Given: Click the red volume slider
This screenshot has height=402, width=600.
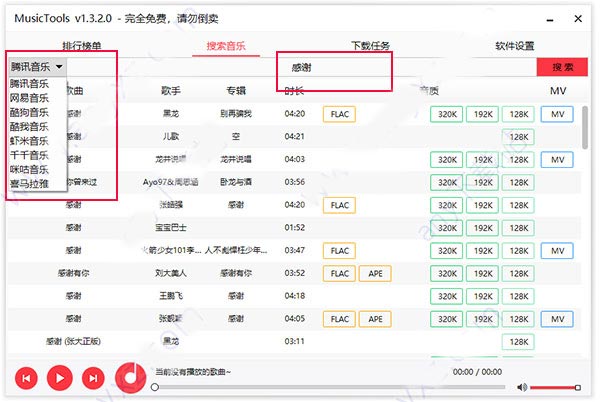Looking at the screenshot, I should [x=555, y=387].
